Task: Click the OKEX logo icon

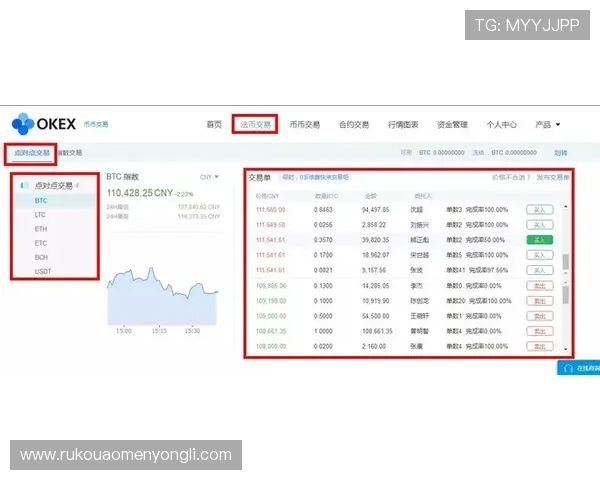Action: click(x=23, y=124)
